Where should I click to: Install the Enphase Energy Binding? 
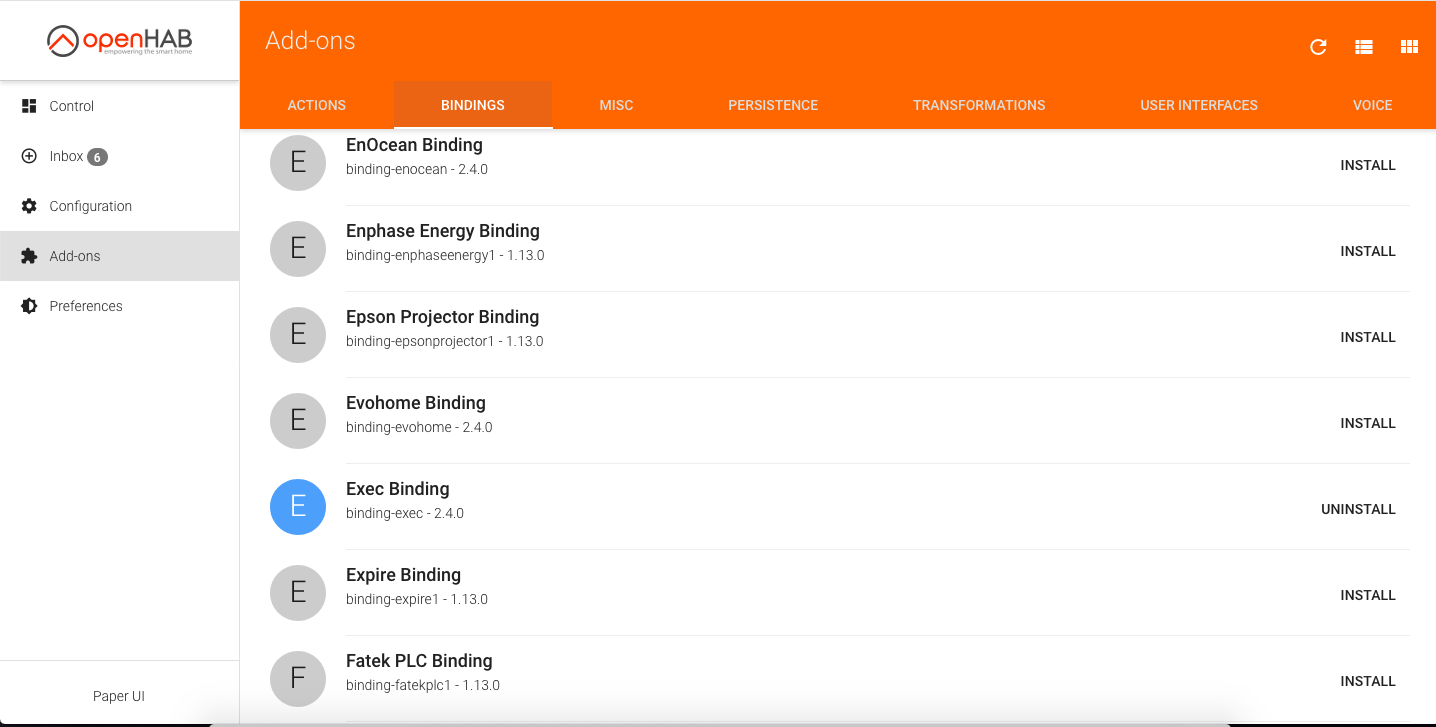pos(1367,251)
